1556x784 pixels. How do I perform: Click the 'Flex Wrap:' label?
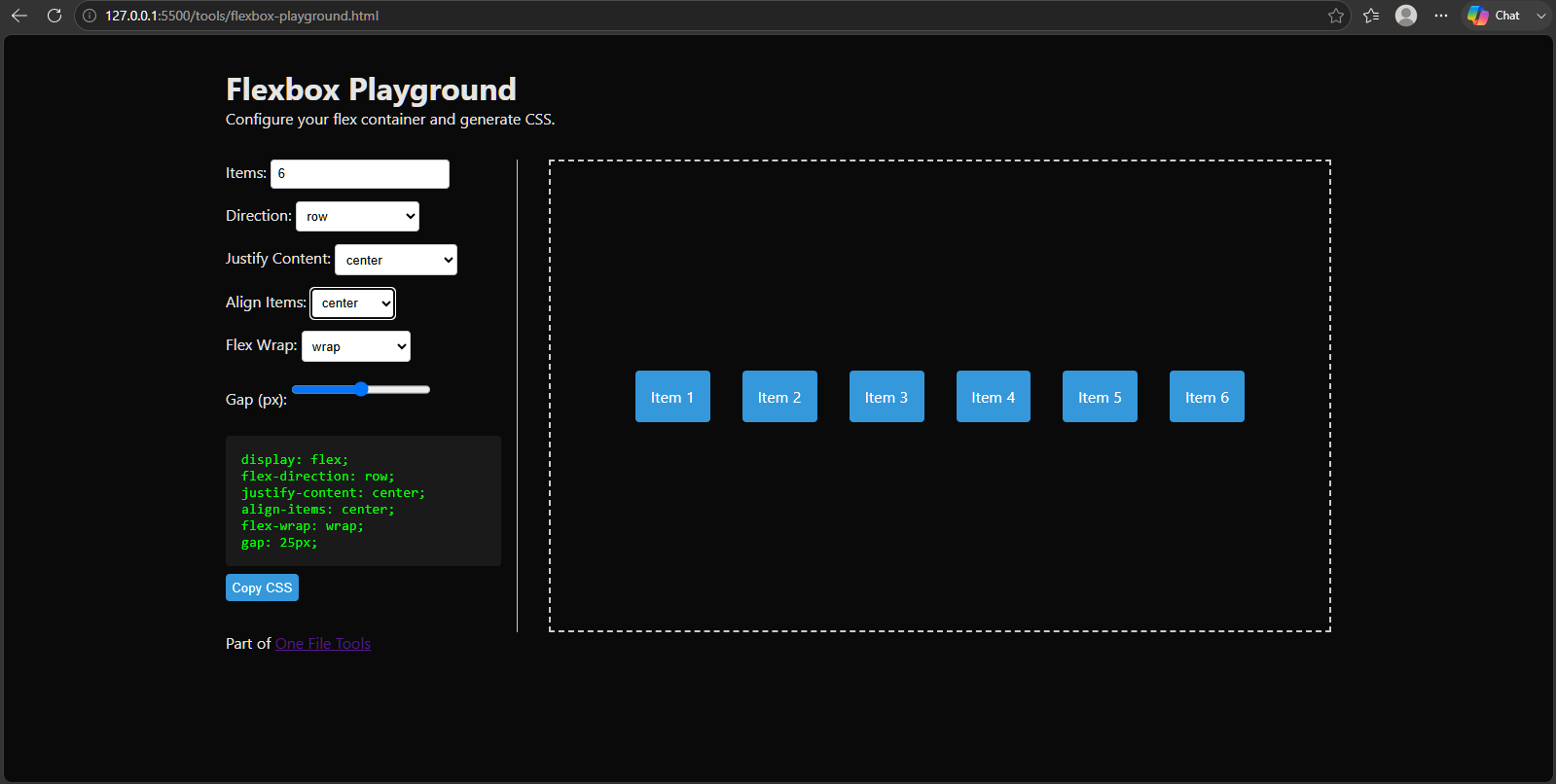click(262, 345)
